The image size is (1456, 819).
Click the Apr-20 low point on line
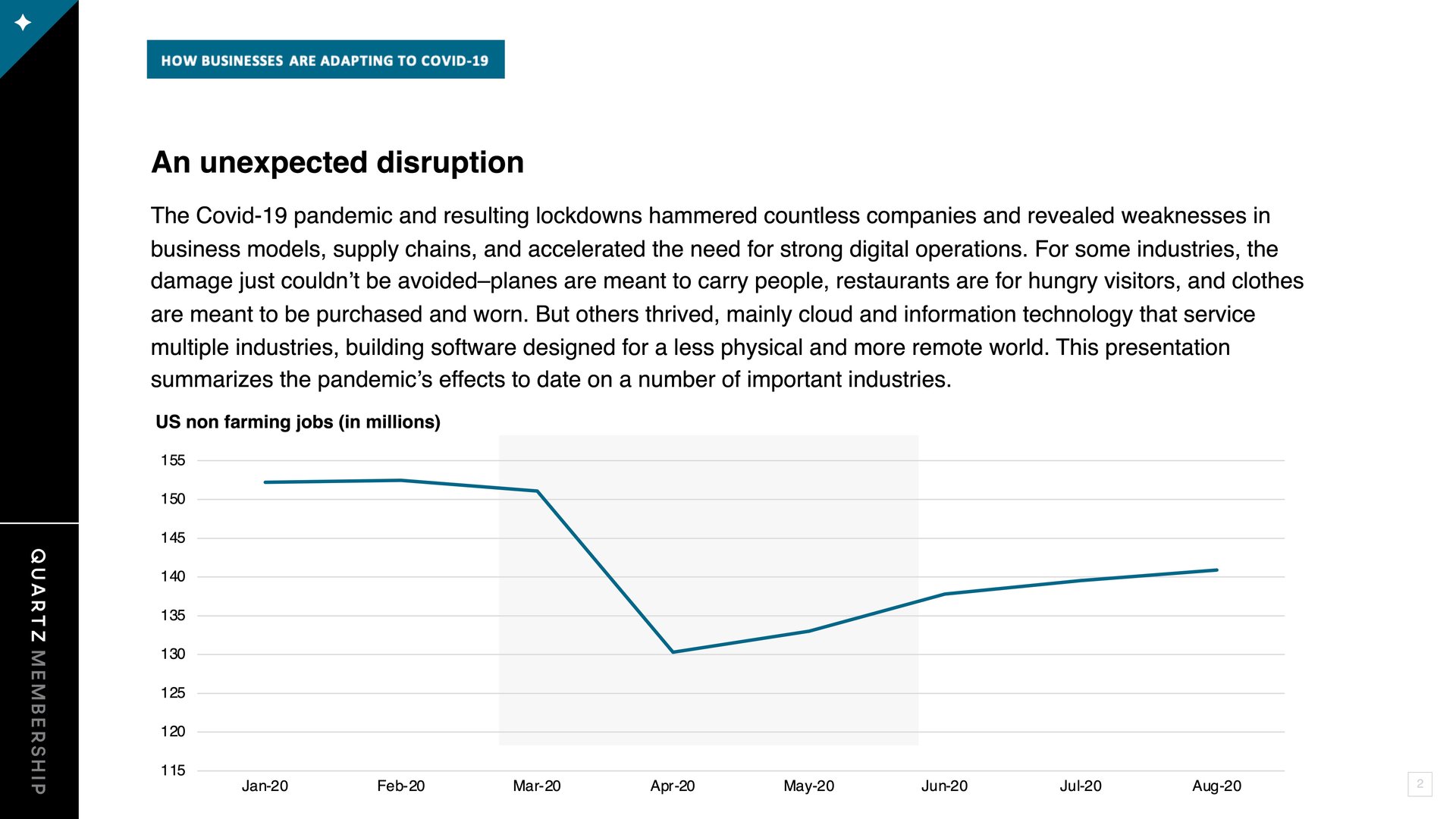pyautogui.click(x=673, y=652)
